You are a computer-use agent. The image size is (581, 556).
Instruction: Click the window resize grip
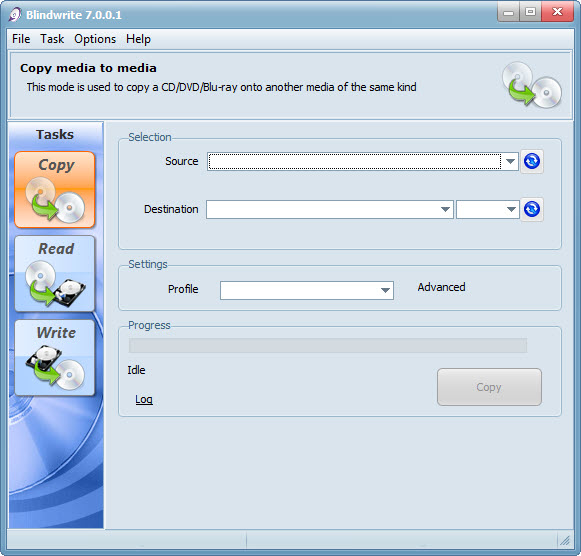[x=565, y=541]
